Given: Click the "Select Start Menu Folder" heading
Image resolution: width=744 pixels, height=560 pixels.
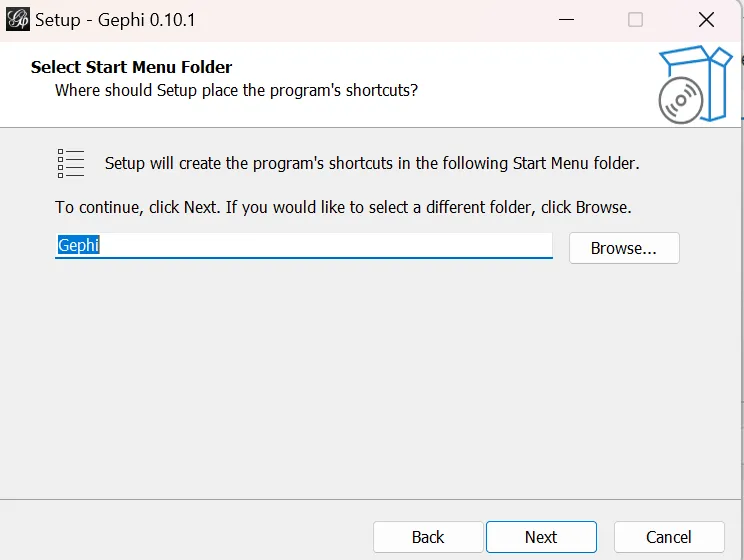Looking at the screenshot, I should click(x=131, y=67).
